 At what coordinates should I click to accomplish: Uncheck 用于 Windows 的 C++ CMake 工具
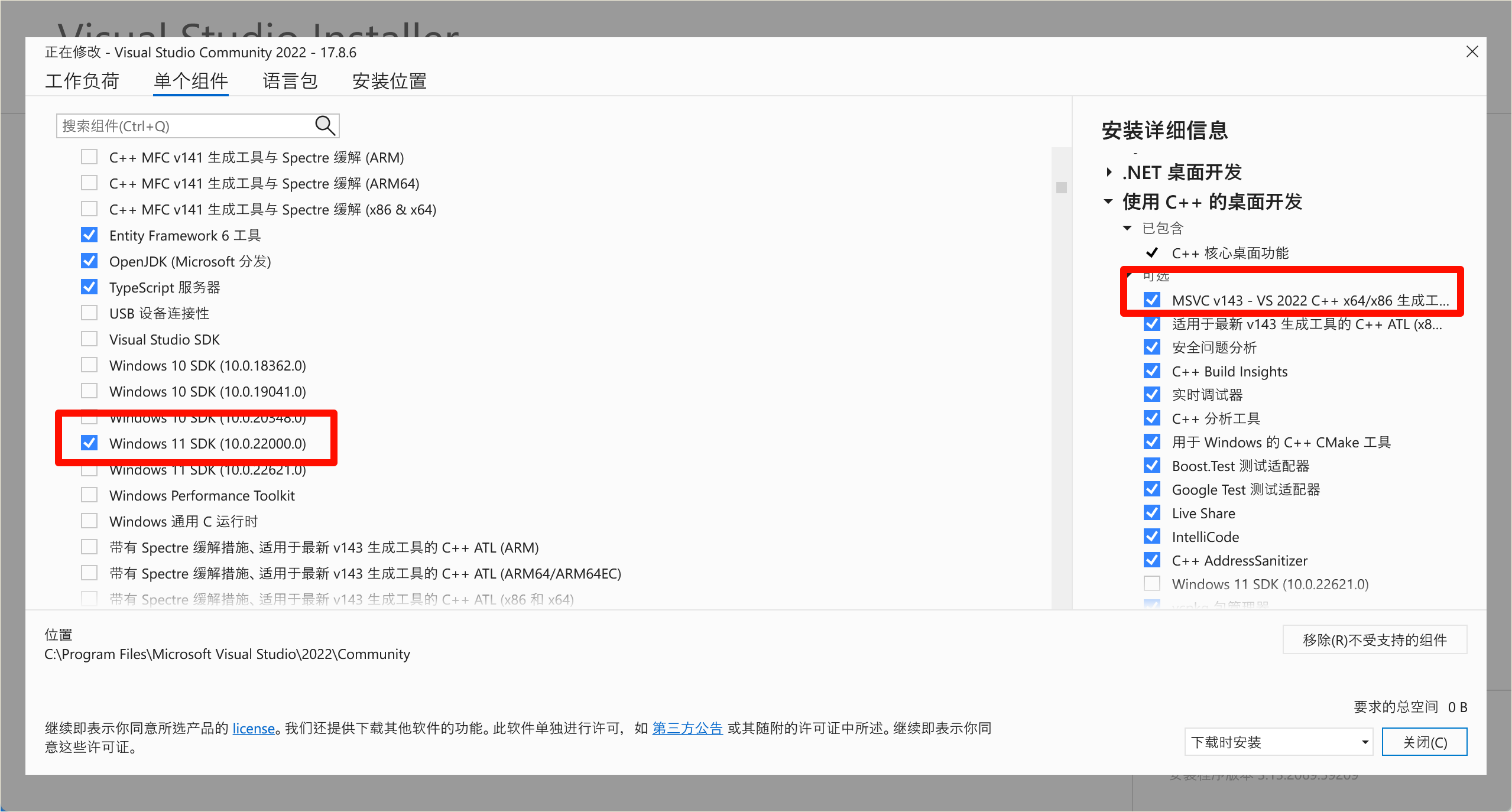click(x=1152, y=442)
